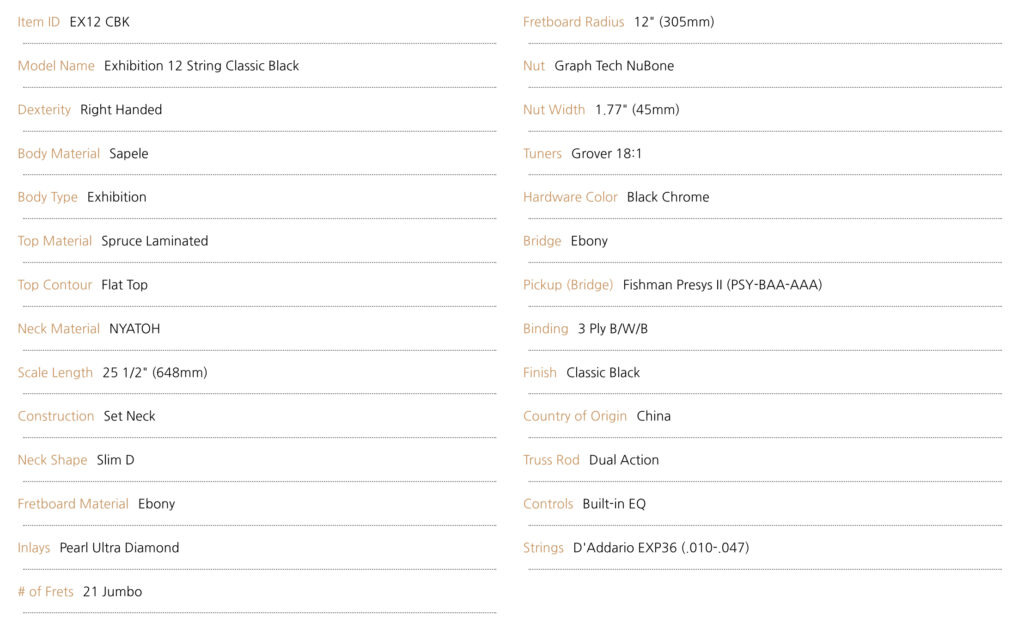Click the Model Name label
Viewport: 1024px width, 622px height.
[56, 66]
